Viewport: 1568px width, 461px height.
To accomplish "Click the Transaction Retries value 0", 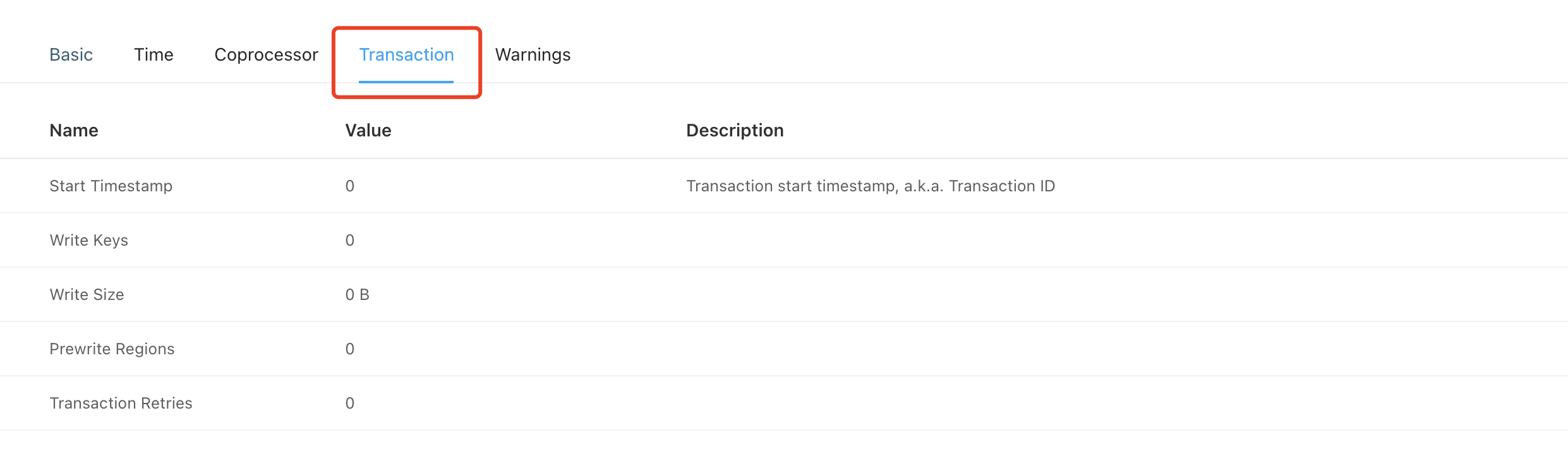I will tap(350, 404).
